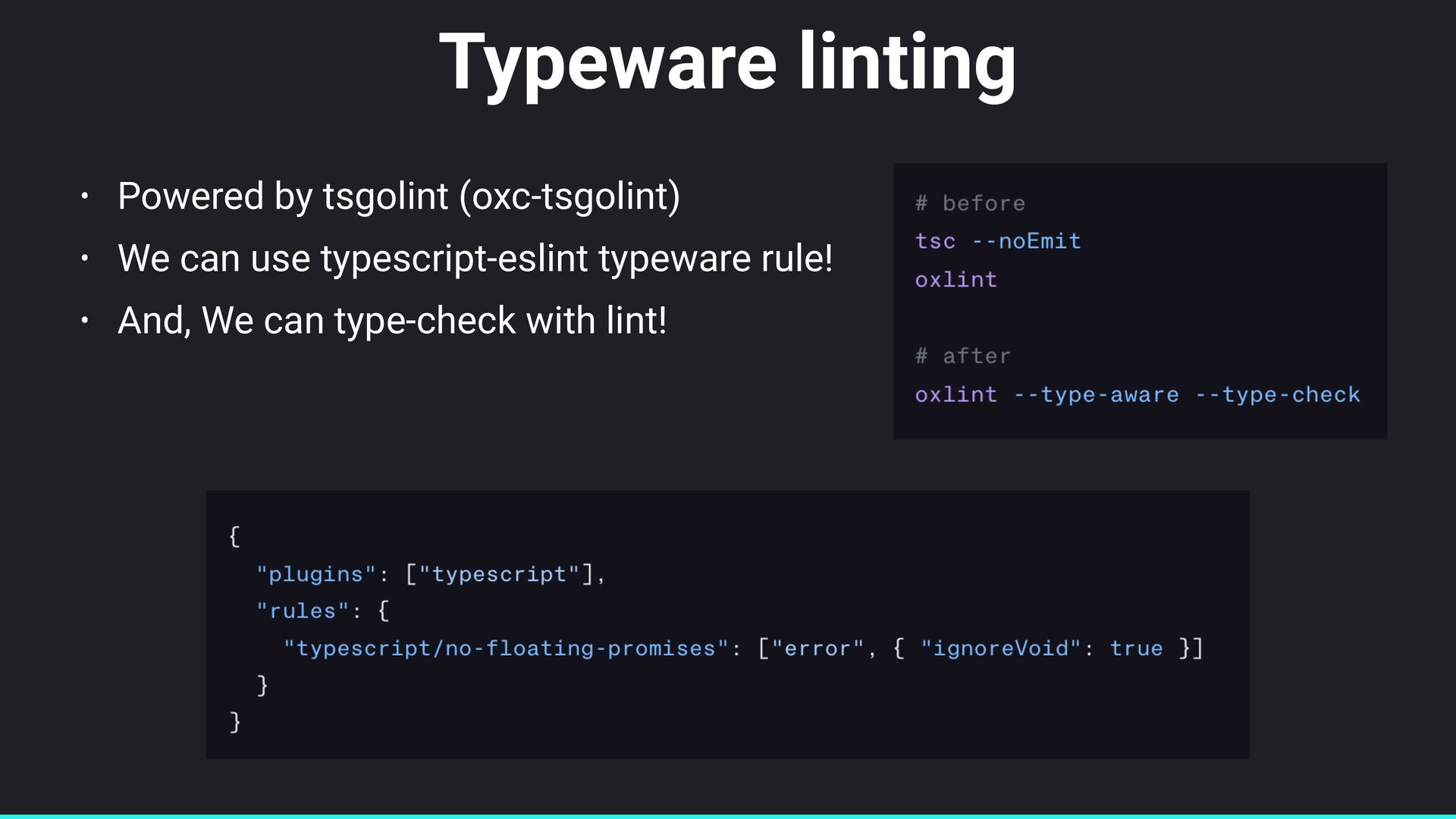
Task: Click the '# after' comment line
Action: tap(962, 356)
